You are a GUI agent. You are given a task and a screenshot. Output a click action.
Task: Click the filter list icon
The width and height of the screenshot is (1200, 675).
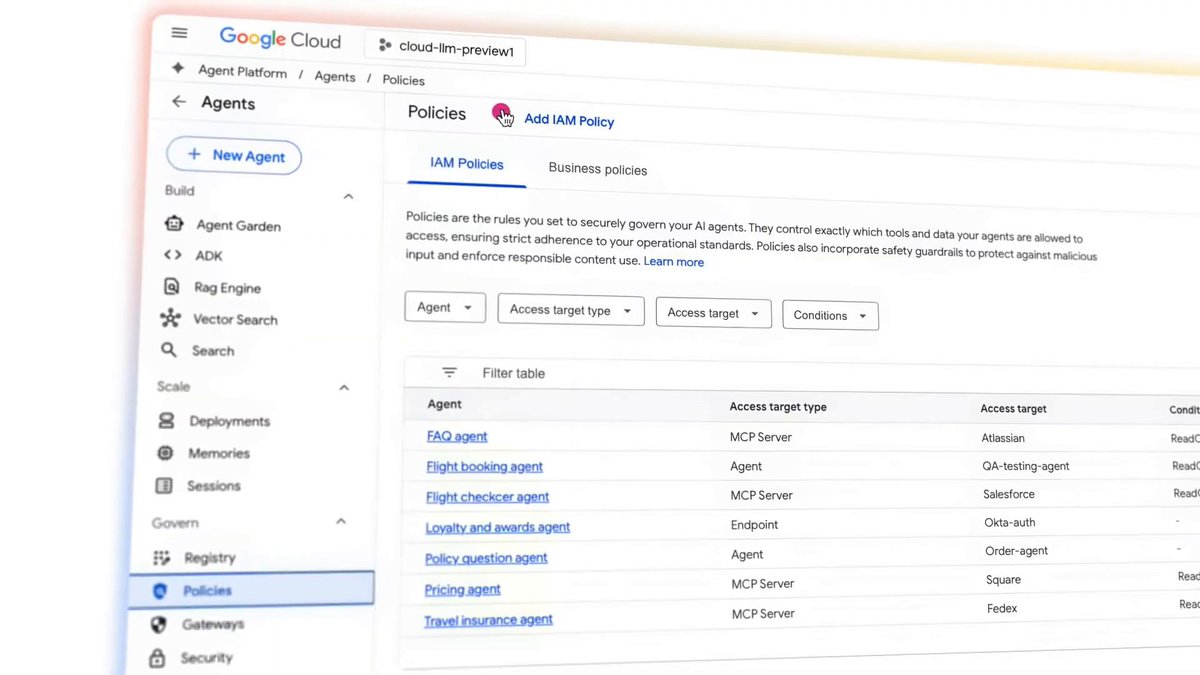pyautogui.click(x=449, y=372)
